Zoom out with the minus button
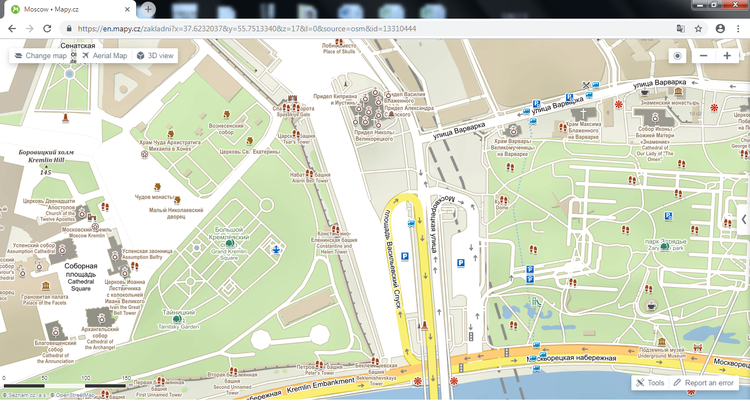This screenshot has width=750, height=415. coord(703,56)
